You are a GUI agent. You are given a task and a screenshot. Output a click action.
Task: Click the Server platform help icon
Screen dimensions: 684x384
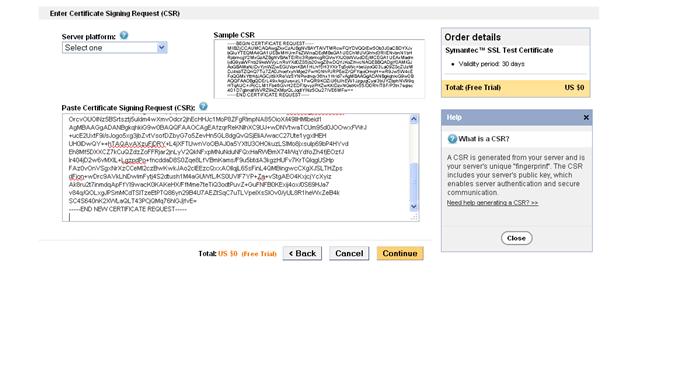coord(124,35)
